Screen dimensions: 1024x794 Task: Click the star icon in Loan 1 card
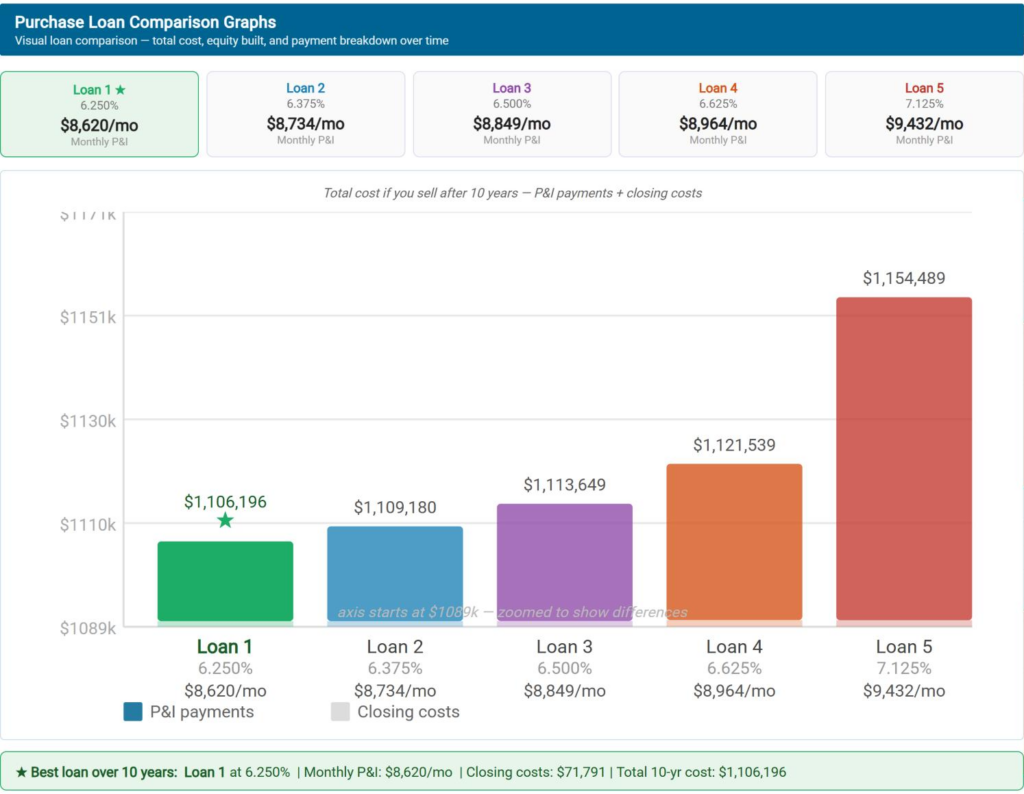120,90
